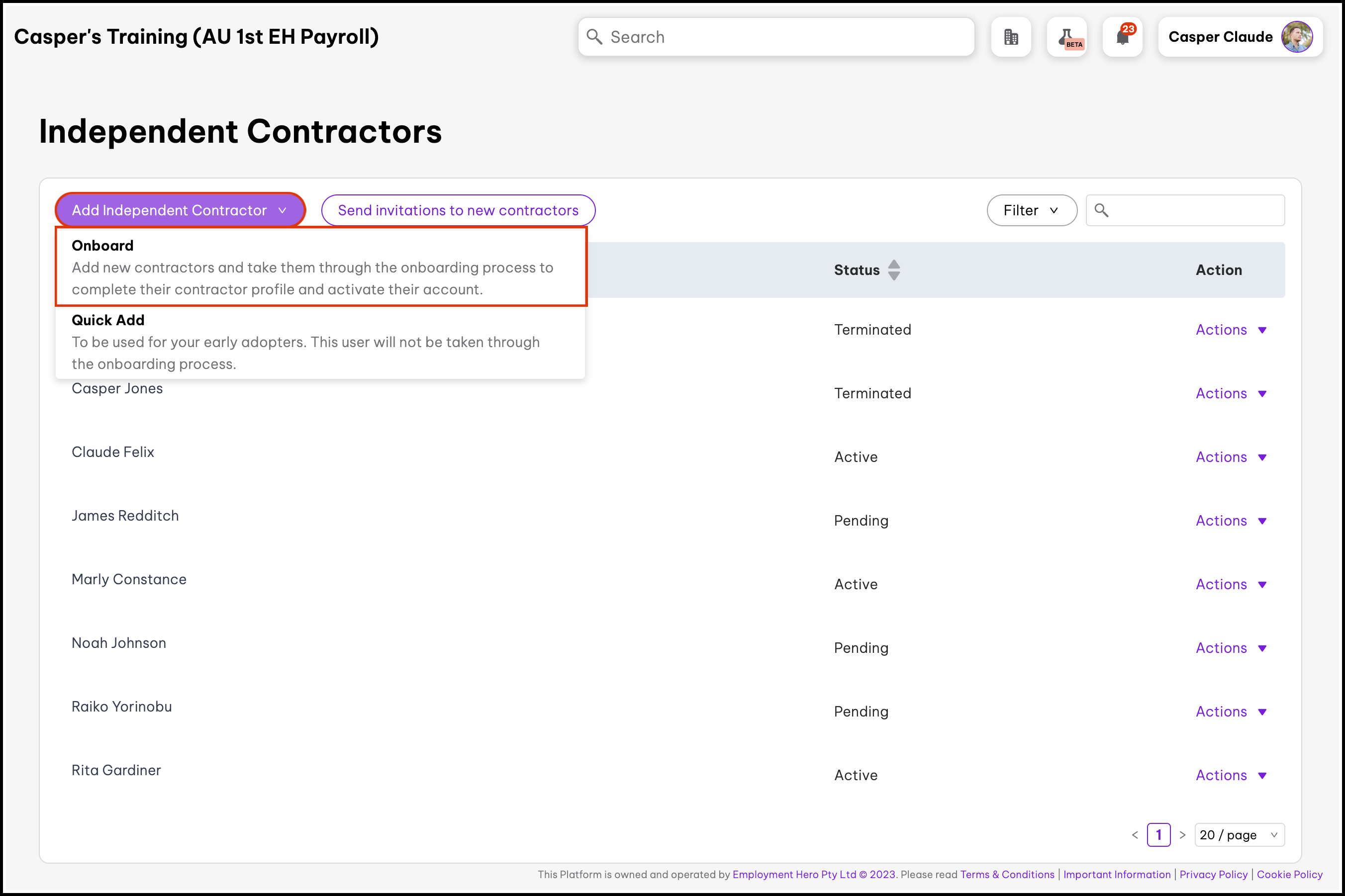
Task: Open the 20 / page size selector
Action: [x=1239, y=835]
